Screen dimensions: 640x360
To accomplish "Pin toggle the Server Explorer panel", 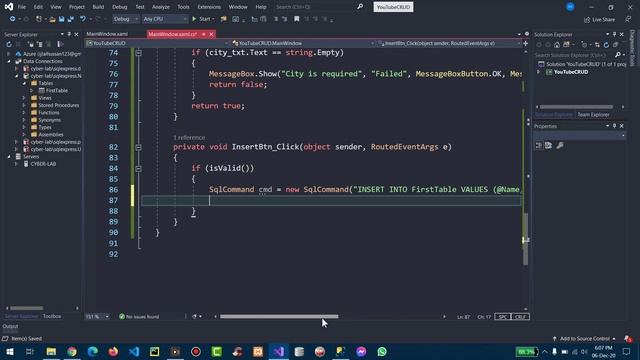I will (x=69, y=34).
